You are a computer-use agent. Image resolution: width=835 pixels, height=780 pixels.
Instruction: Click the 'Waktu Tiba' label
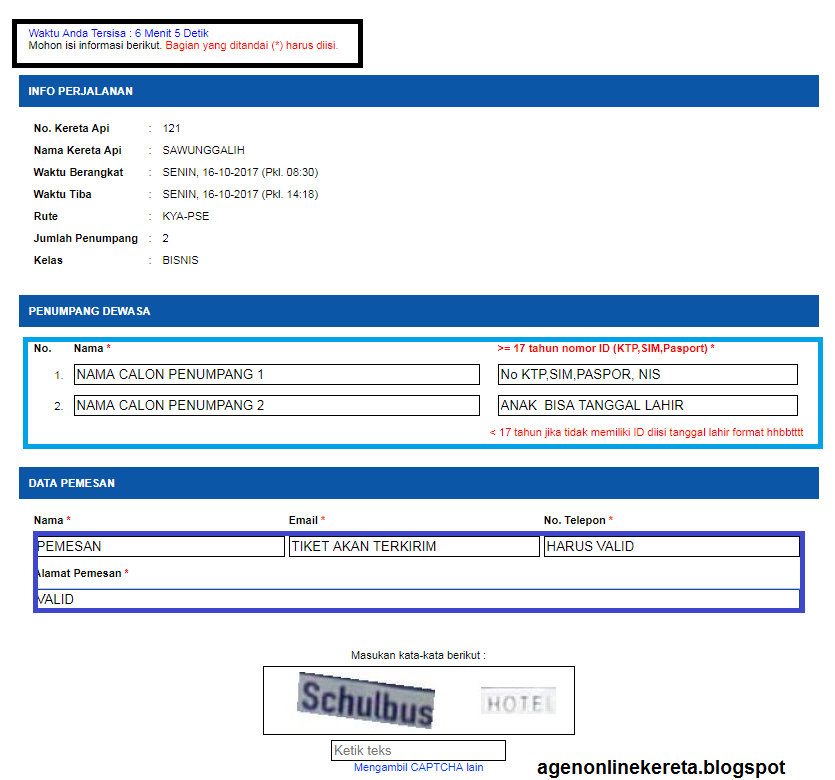(x=62, y=194)
